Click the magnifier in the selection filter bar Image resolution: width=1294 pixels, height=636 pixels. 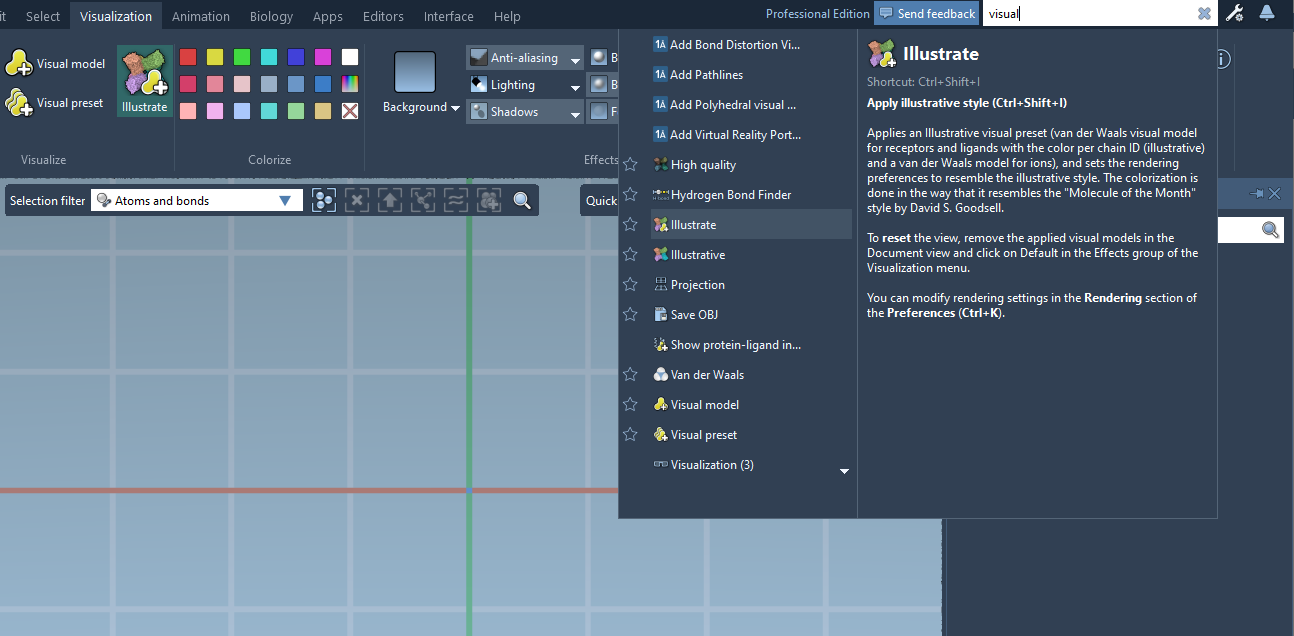[522, 201]
